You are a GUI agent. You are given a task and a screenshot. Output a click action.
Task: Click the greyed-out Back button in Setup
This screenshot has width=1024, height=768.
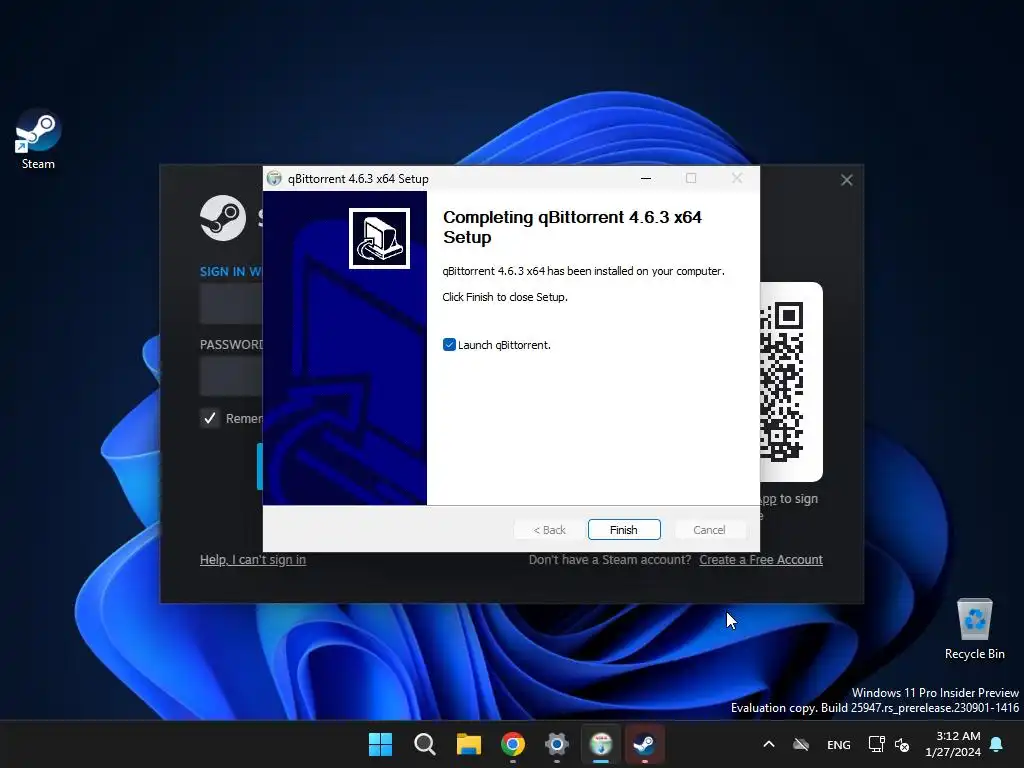pos(549,530)
